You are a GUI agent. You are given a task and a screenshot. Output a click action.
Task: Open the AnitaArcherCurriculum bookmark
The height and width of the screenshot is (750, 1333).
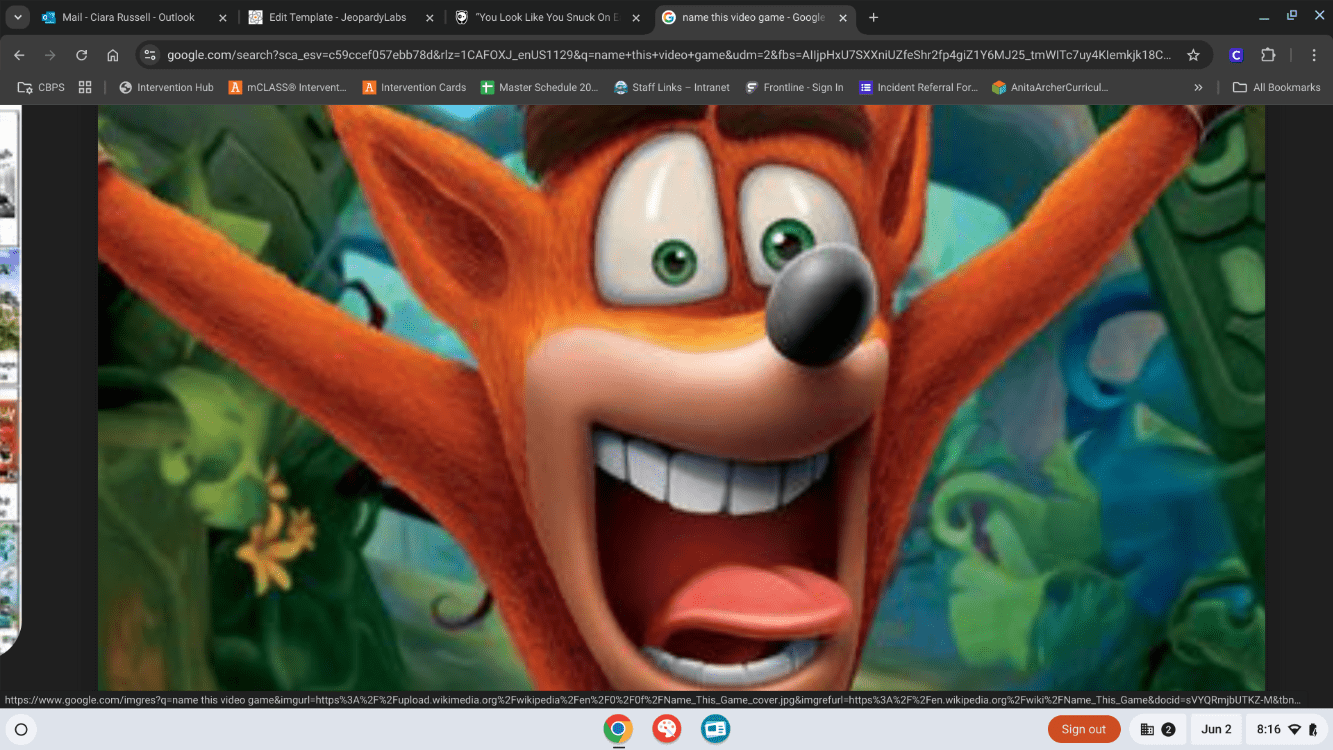1049,87
